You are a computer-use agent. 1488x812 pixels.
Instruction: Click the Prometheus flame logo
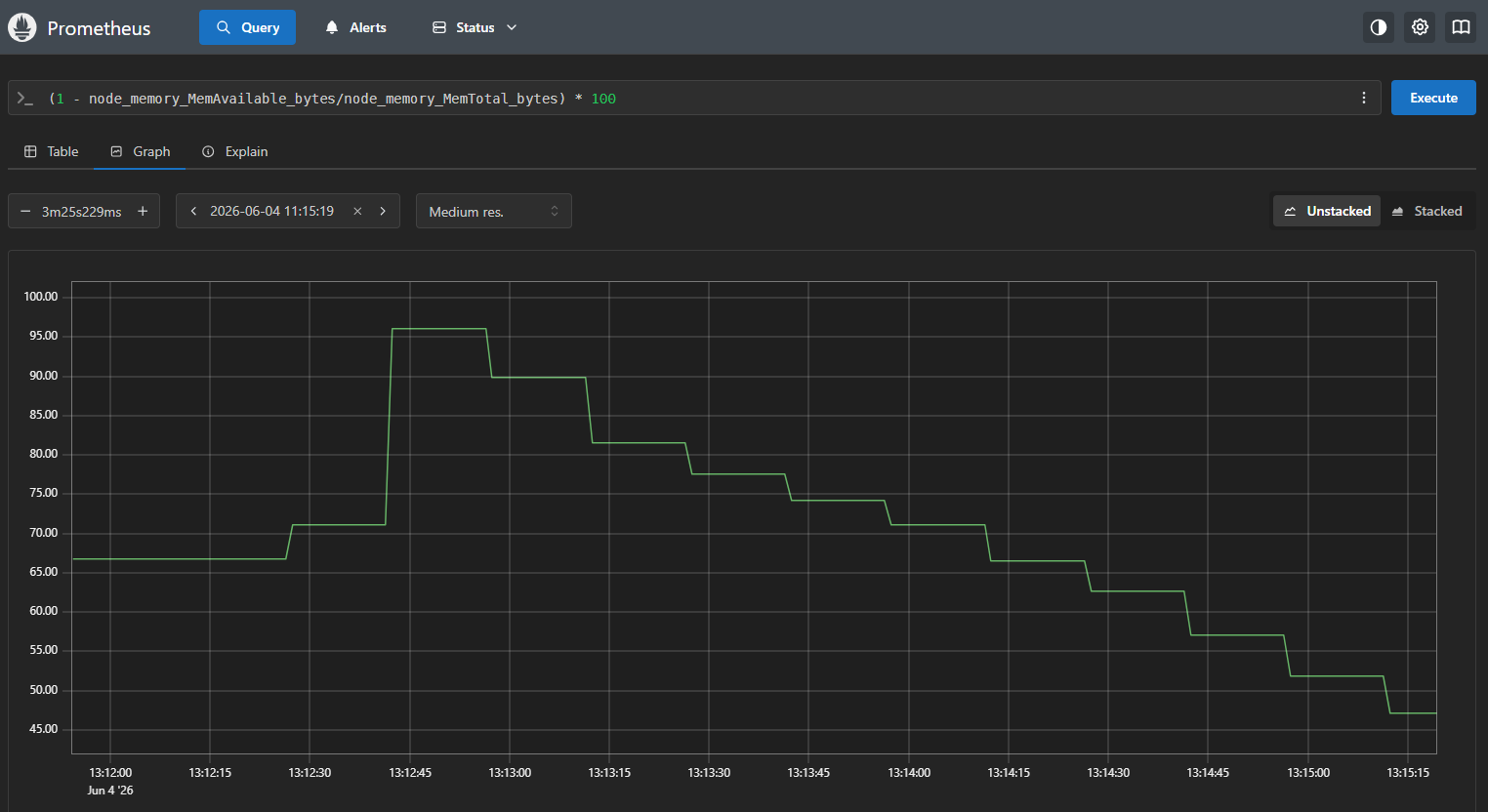(x=21, y=27)
